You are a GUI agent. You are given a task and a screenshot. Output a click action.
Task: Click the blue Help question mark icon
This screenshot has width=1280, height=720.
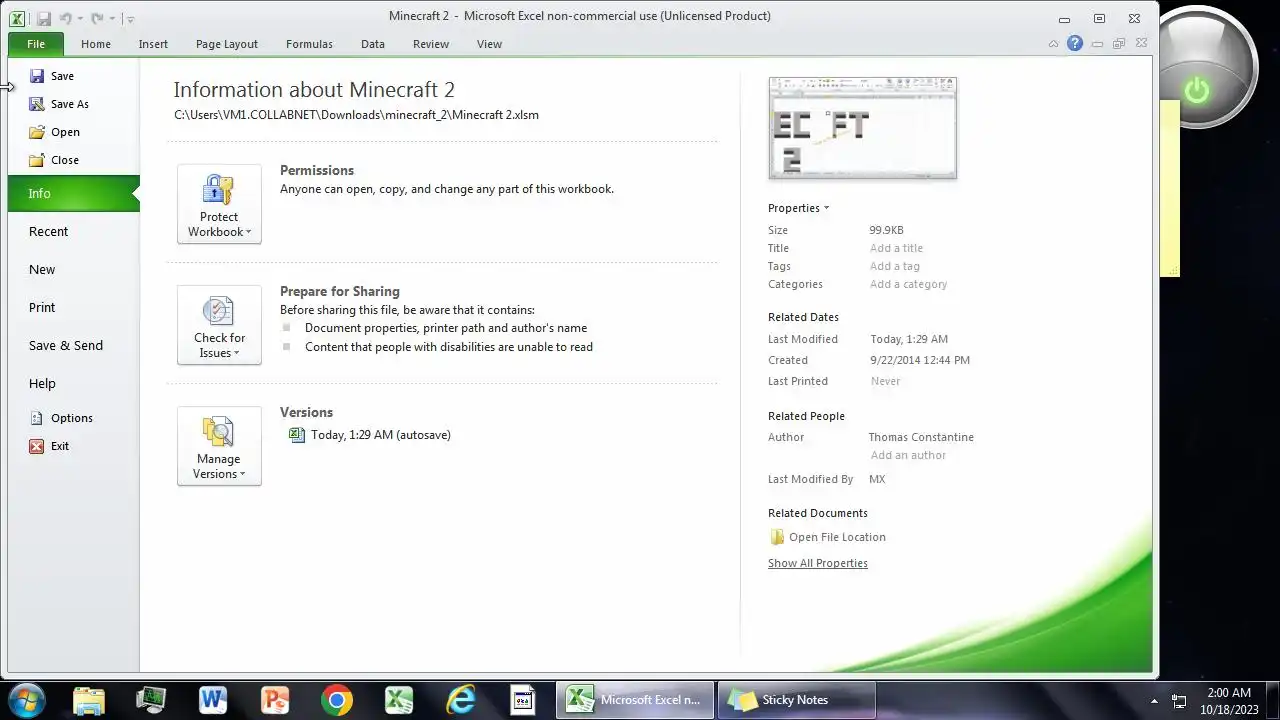[x=1075, y=43]
